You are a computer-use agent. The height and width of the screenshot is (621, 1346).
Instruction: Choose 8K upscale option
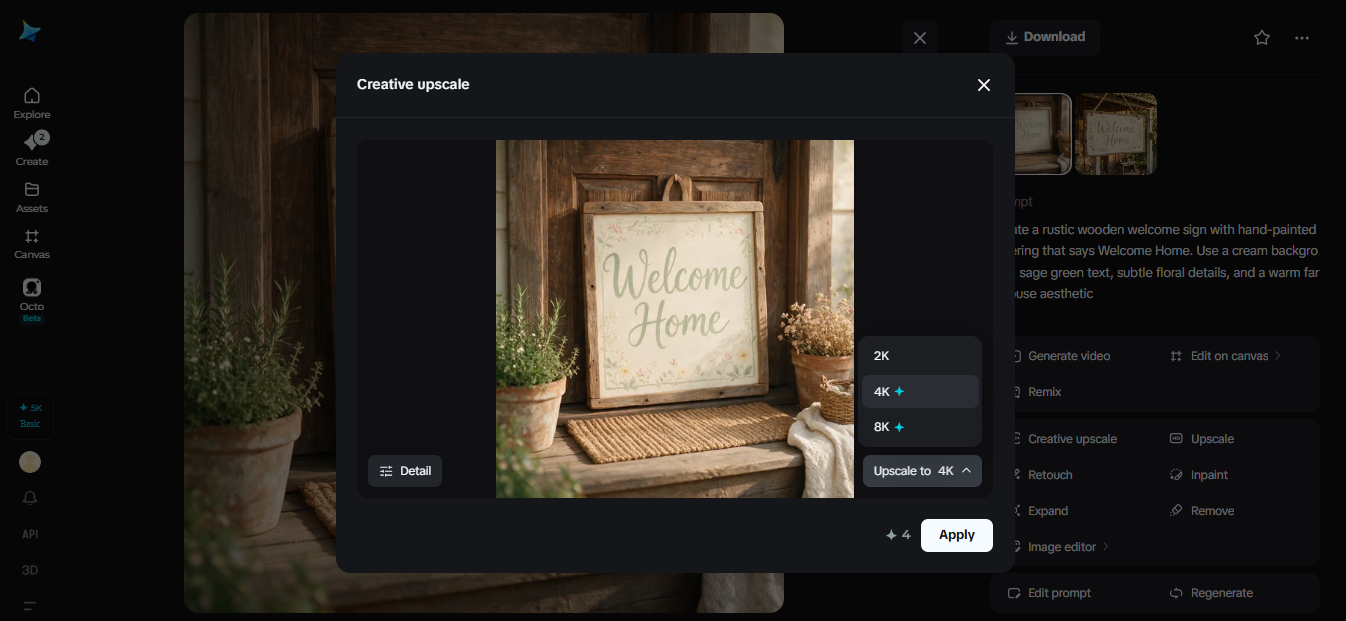pyautogui.click(x=920, y=427)
